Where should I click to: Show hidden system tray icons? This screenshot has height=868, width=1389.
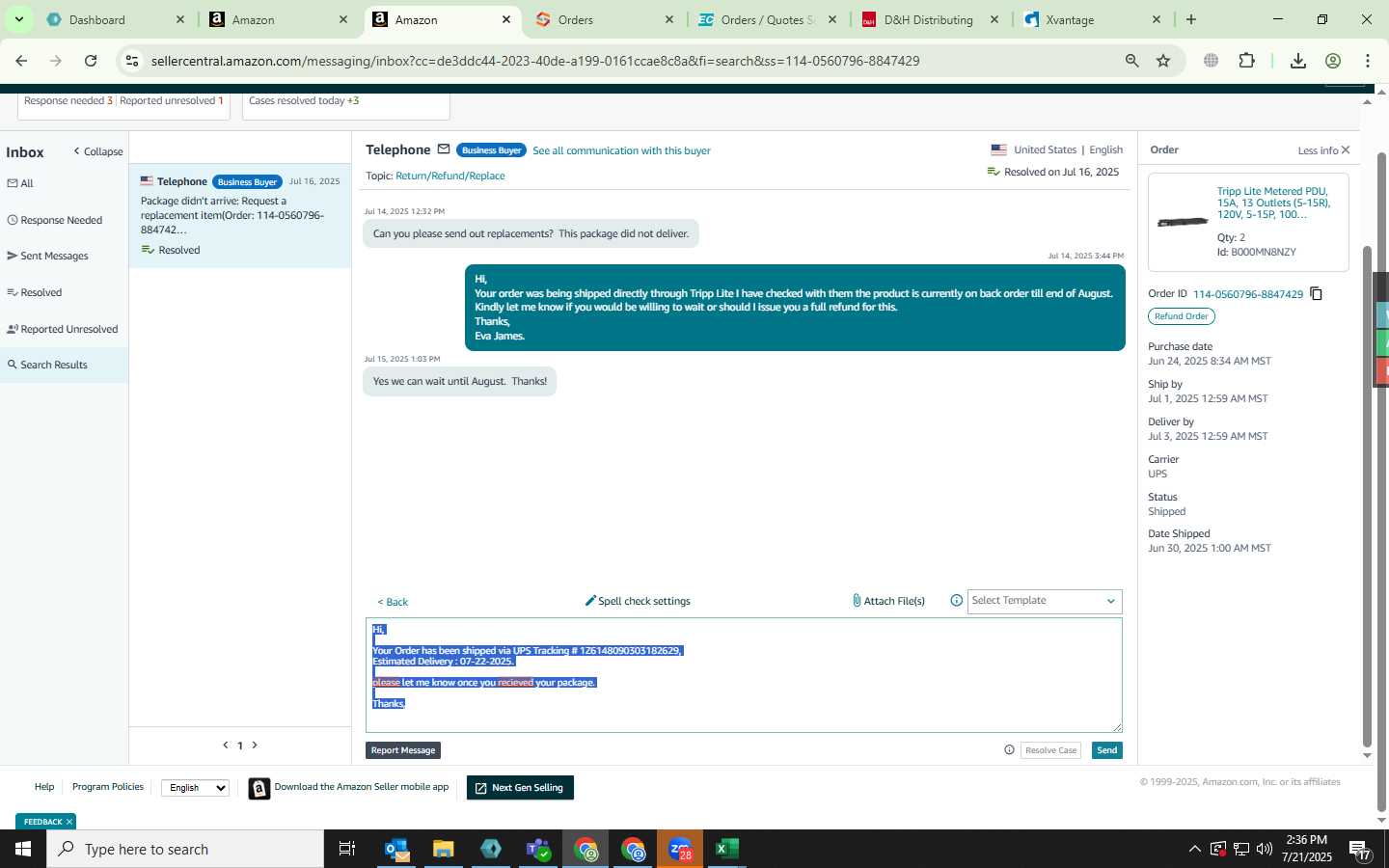tap(1194, 849)
